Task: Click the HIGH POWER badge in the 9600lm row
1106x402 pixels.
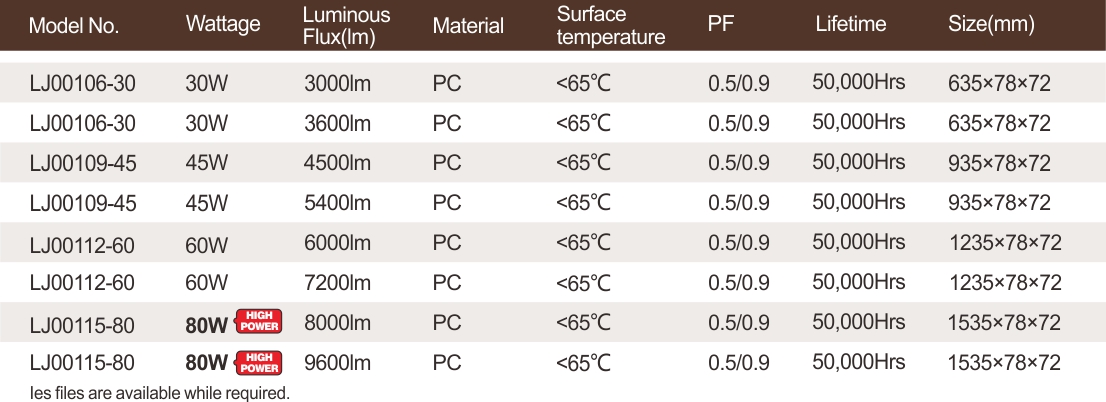Action: [258, 362]
